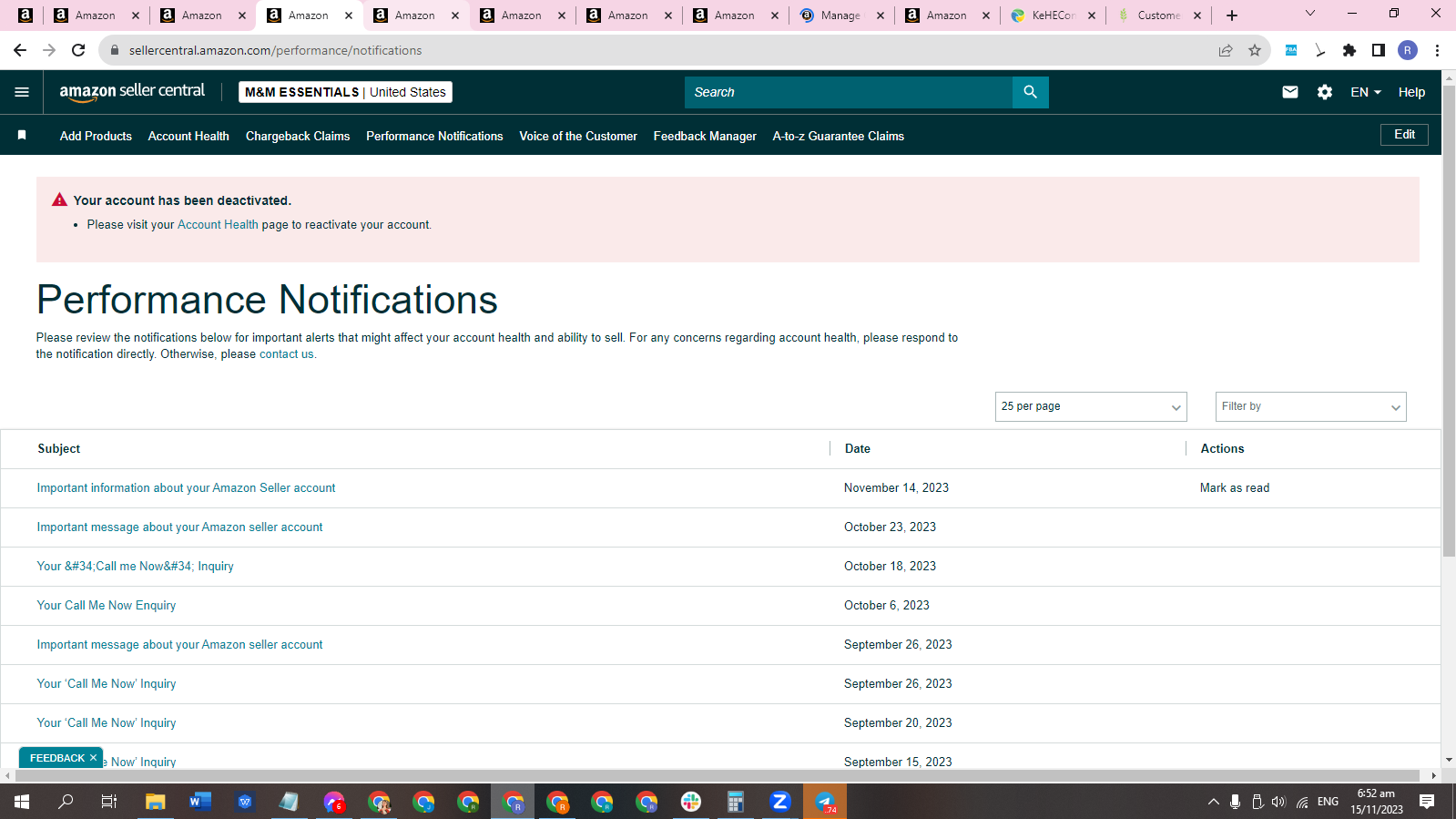Open File Explorer from the taskbar

click(156, 802)
